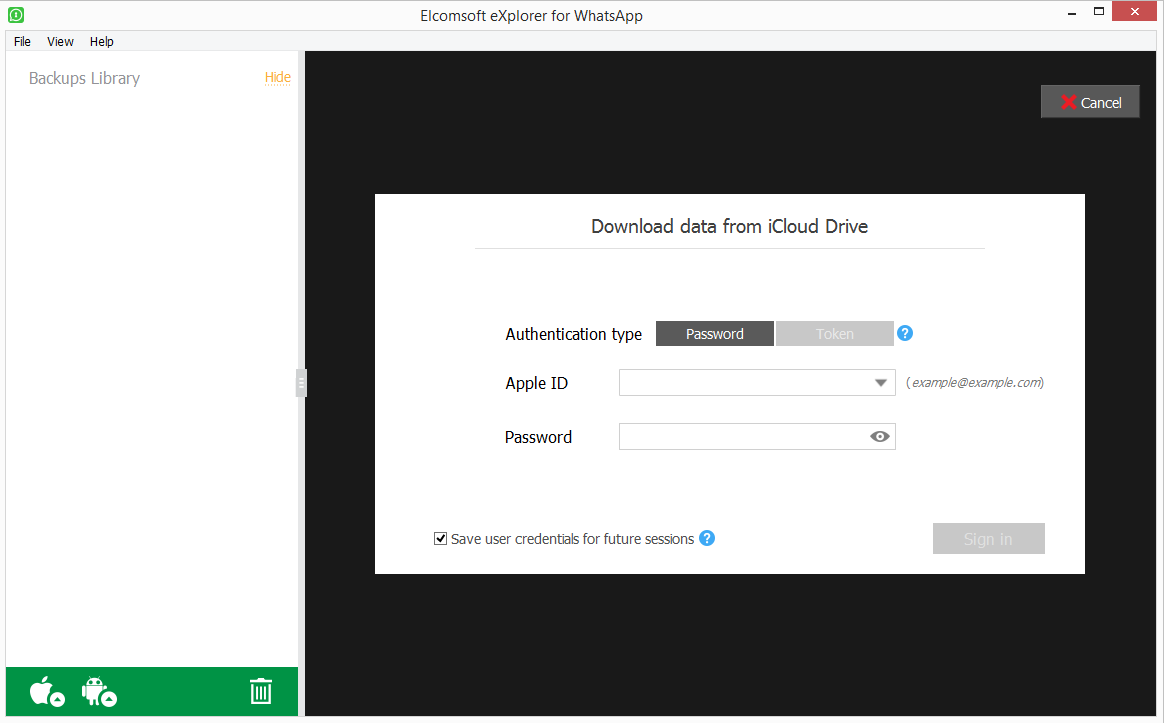
Task: Select the iOS backups icon in green bar
Action: click(x=44, y=691)
